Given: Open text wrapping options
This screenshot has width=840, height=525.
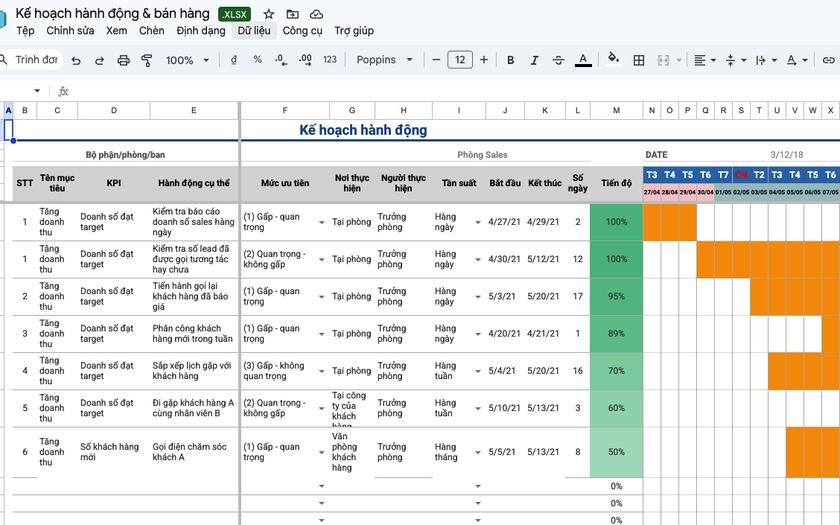Looking at the screenshot, I should [x=766, y=60].
